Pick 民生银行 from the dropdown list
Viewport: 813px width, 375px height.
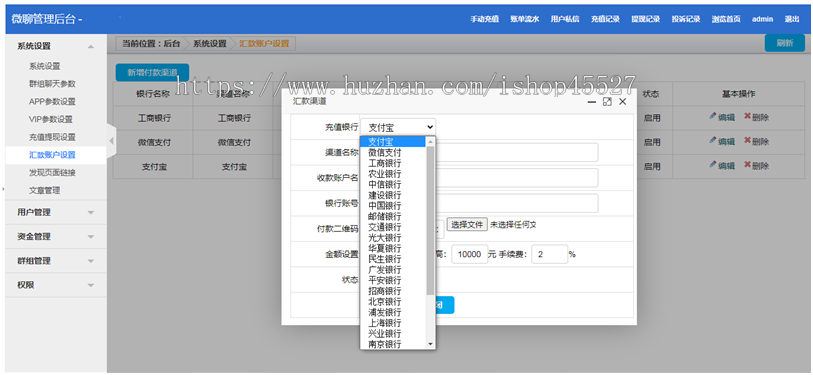pos(393,259)
